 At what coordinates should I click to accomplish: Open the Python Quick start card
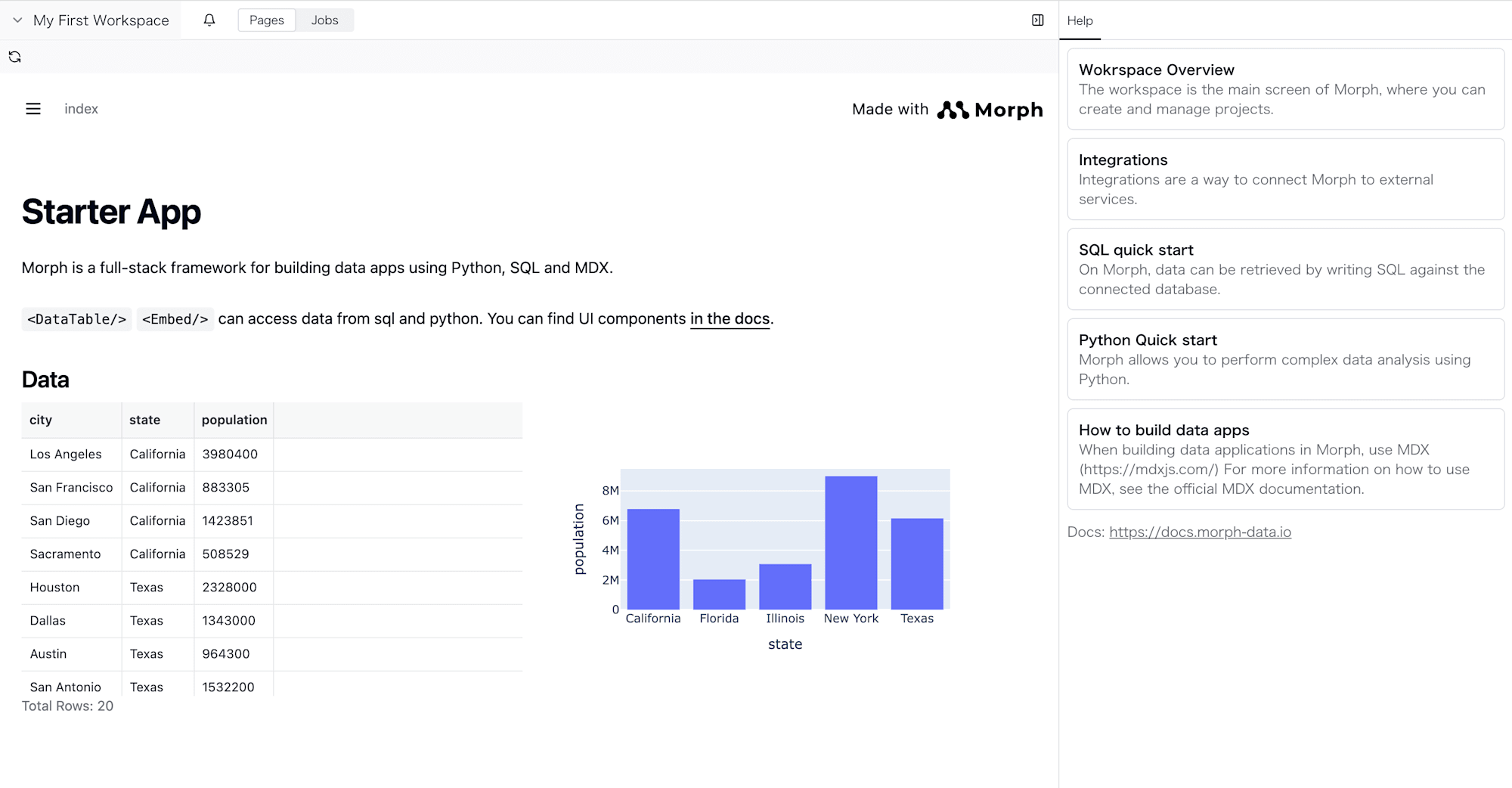1285,359
